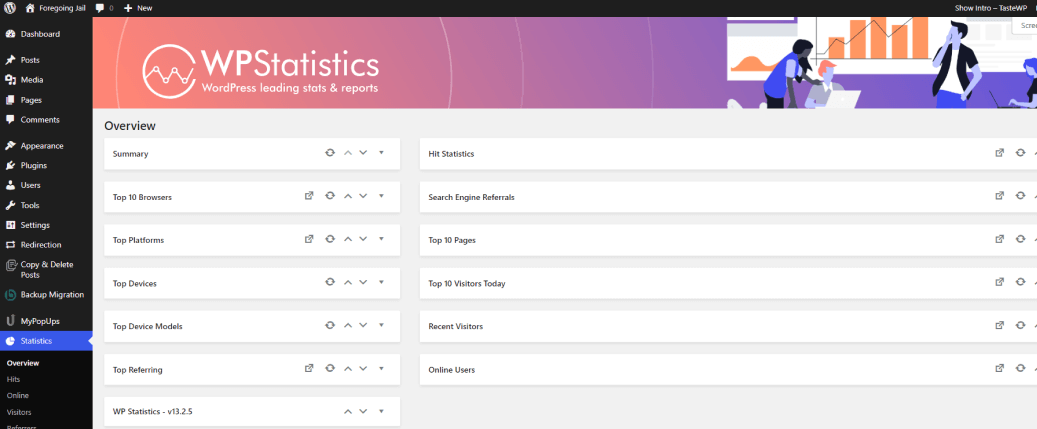Viewport: 1037px width, 429px height.
Task: Move Top Platforms widget up
Action: tap(348, 239)
